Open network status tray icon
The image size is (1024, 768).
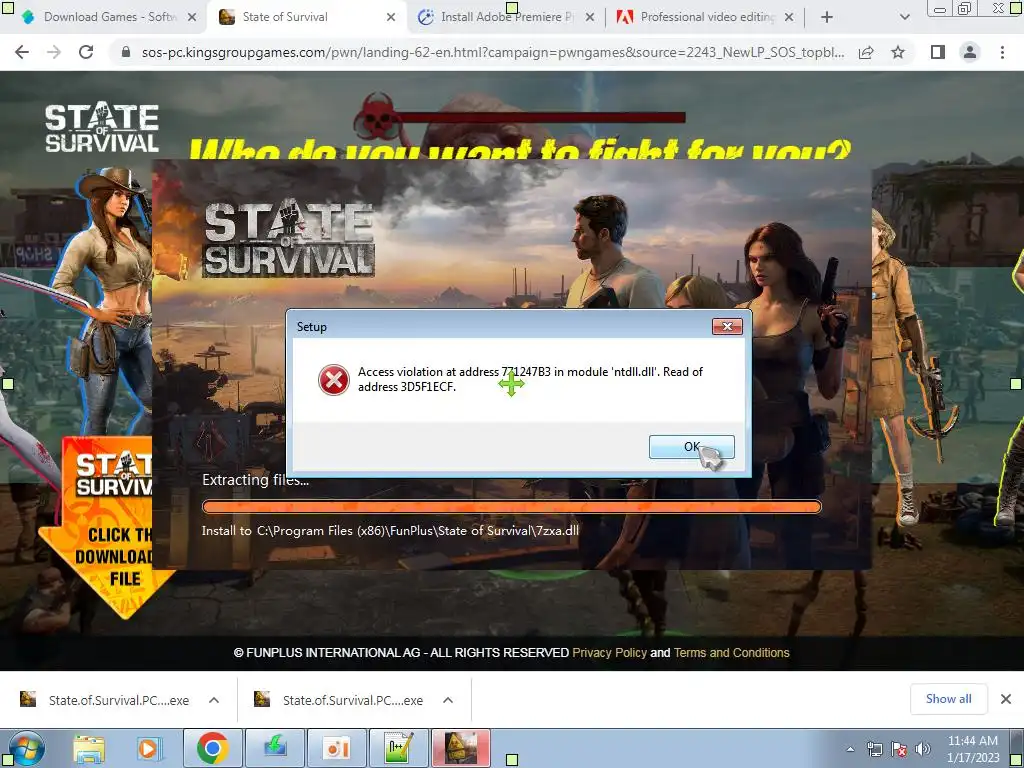(x=874, y=749)
